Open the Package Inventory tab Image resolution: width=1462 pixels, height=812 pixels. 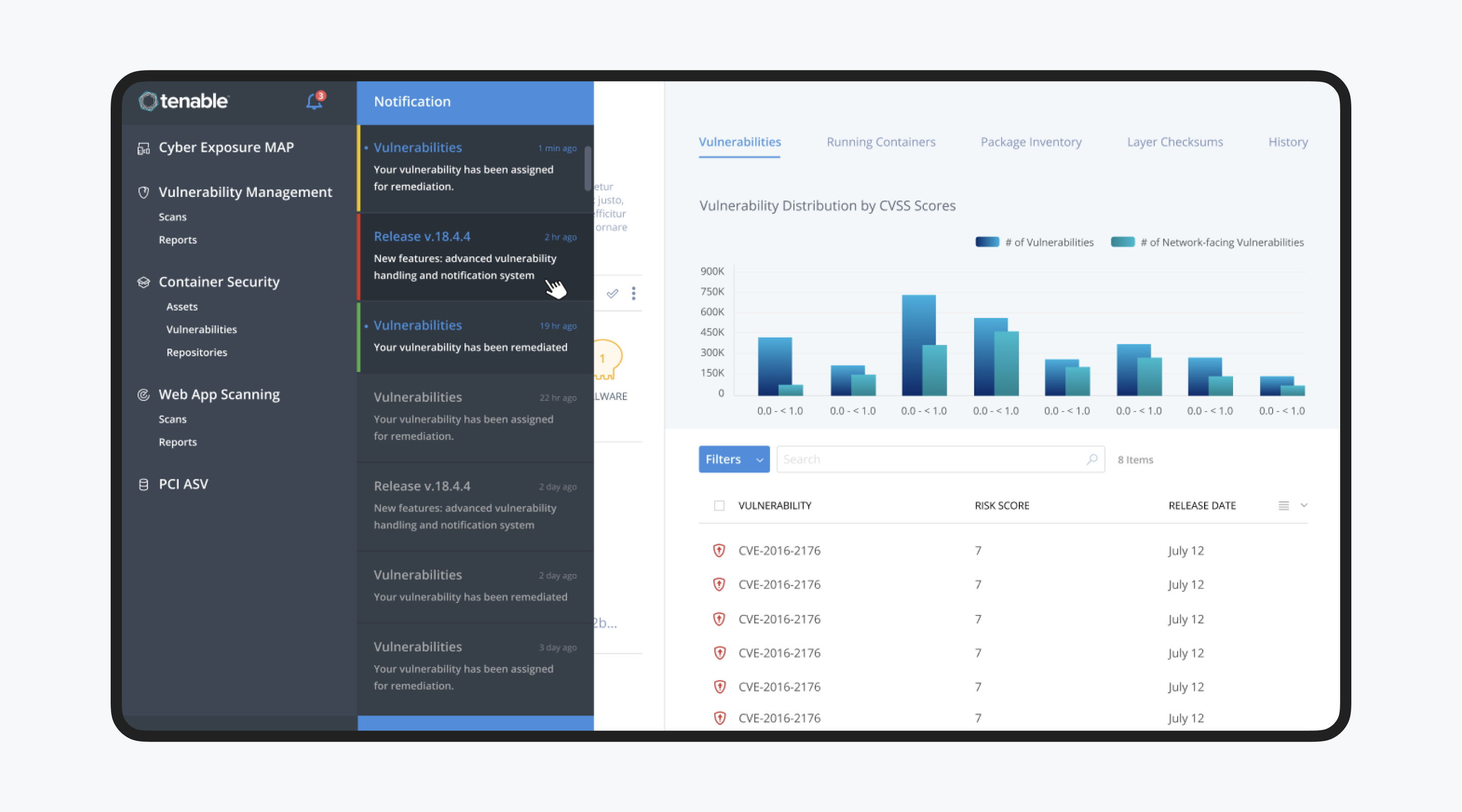(1031, 142)
